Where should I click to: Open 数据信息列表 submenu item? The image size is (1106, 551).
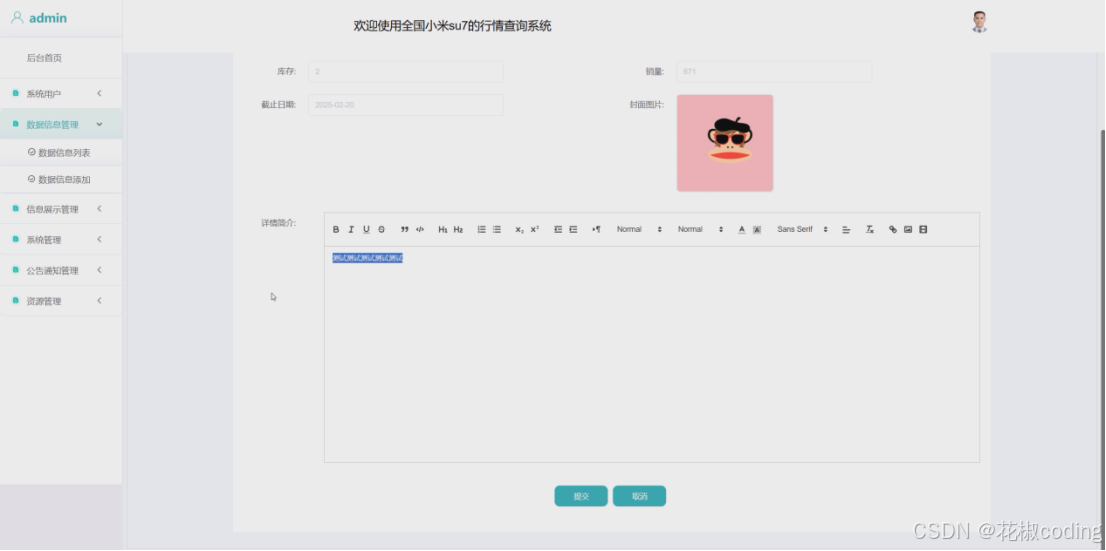point(61,152)
